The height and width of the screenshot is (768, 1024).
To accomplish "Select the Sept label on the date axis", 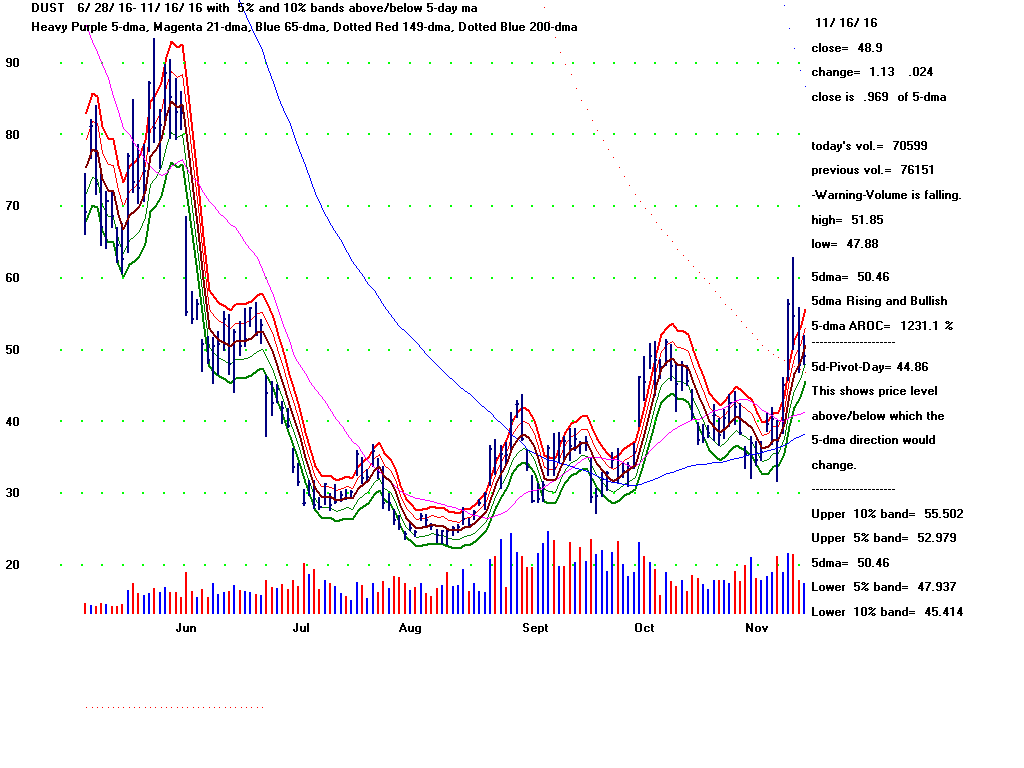I will [x=535, y=628].
